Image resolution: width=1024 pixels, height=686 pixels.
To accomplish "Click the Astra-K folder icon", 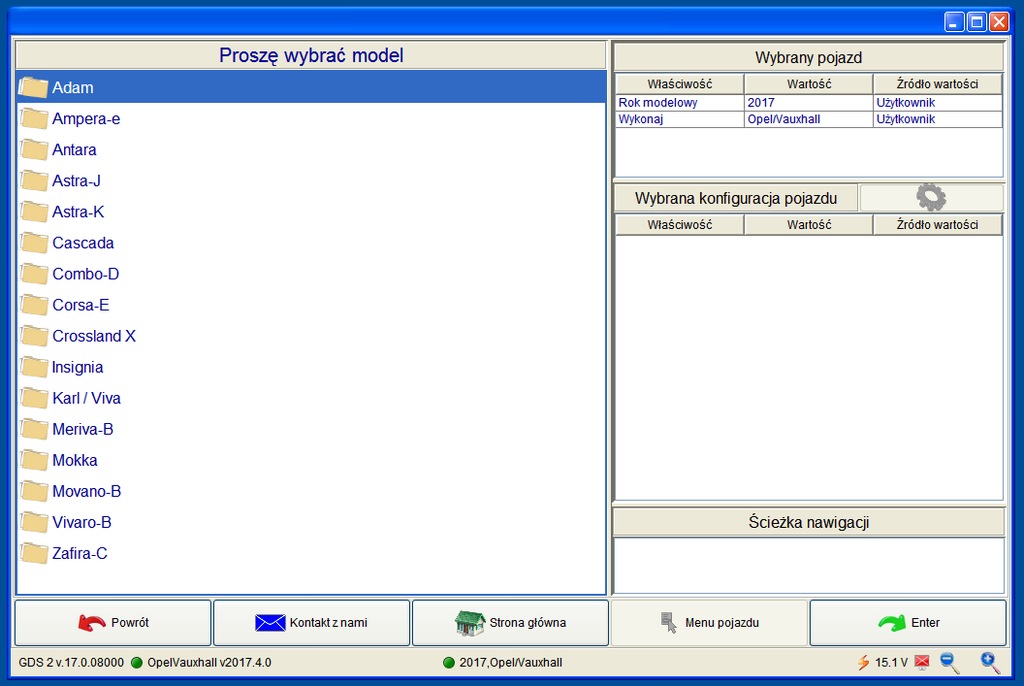I will pyautogui.click(x=34, y=212).
